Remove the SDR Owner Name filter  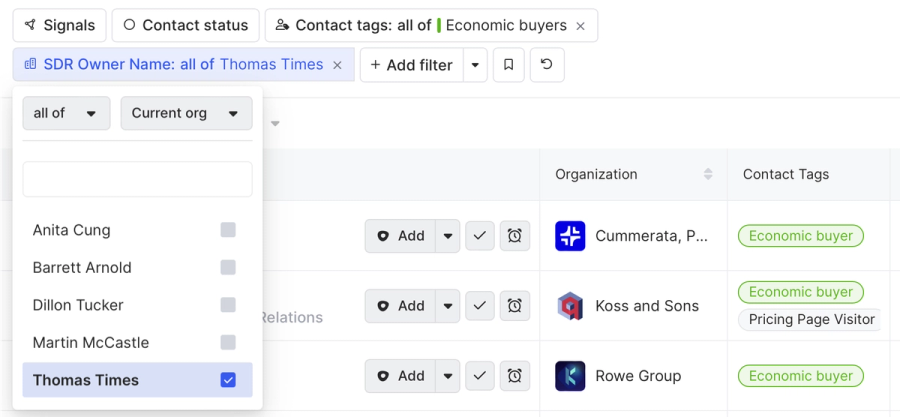tap(337, 65)
